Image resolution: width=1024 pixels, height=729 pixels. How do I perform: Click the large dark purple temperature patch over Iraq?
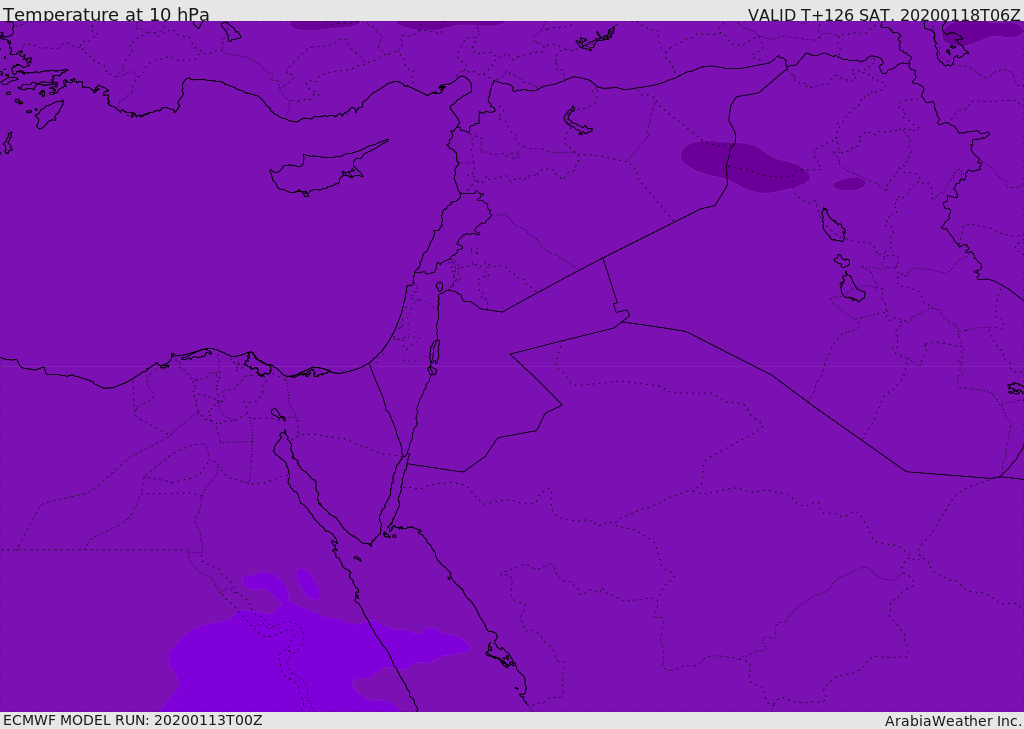744,167
